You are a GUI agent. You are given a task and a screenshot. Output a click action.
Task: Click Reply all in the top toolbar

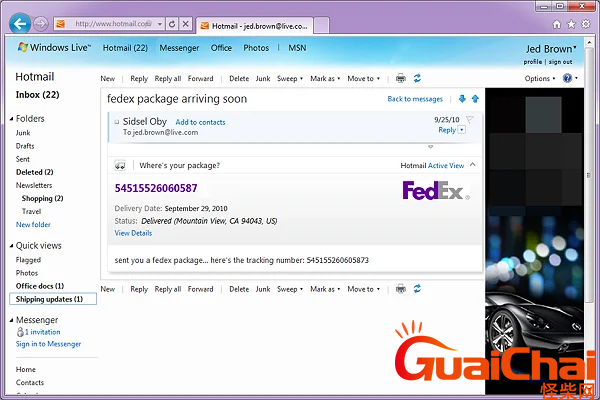[168, 78]
